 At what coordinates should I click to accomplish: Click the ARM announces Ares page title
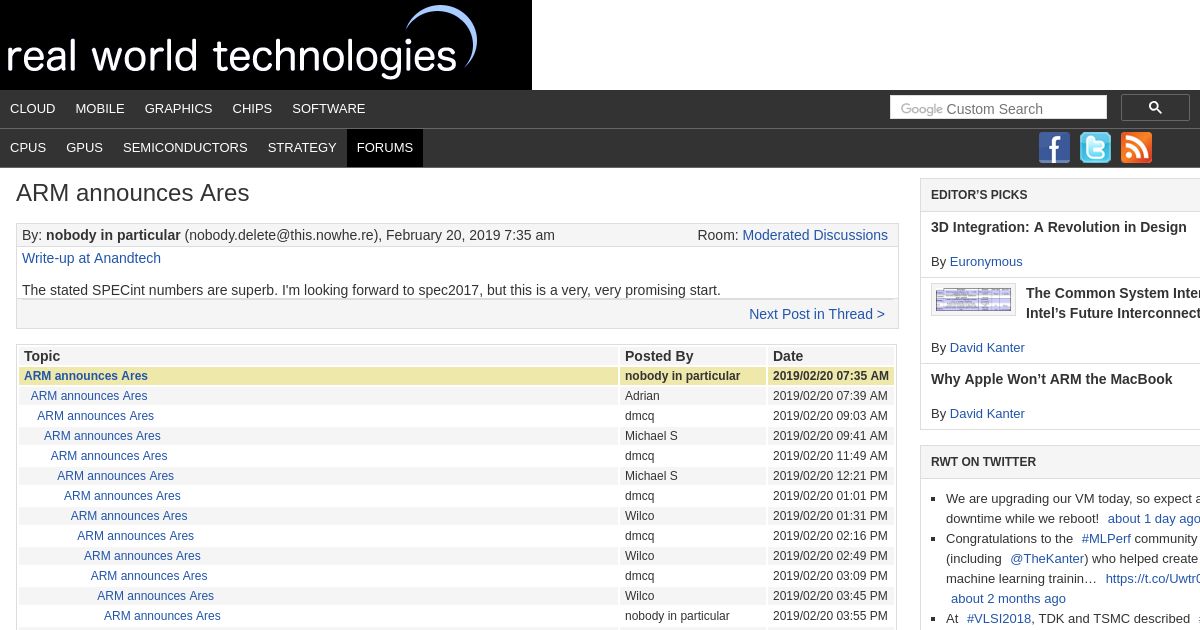click(x=133, y=193)
